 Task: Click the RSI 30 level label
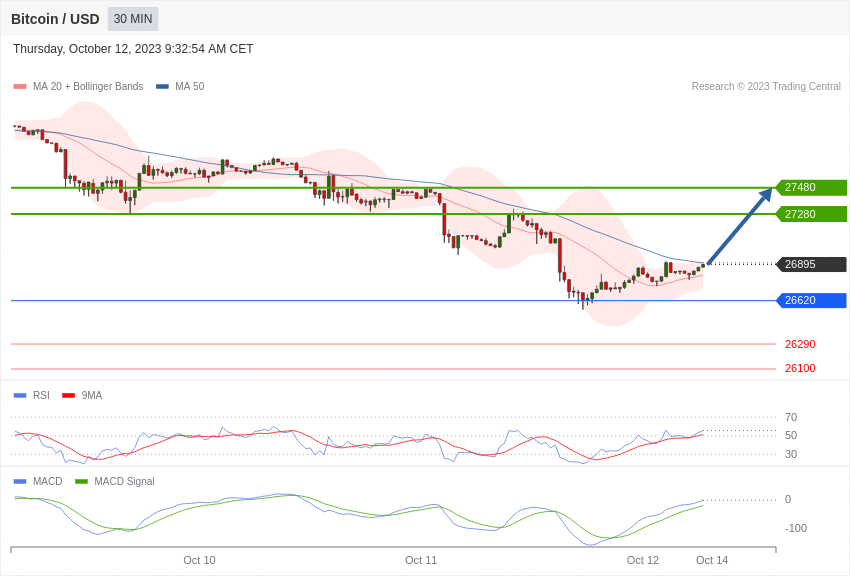coord(791,454)
